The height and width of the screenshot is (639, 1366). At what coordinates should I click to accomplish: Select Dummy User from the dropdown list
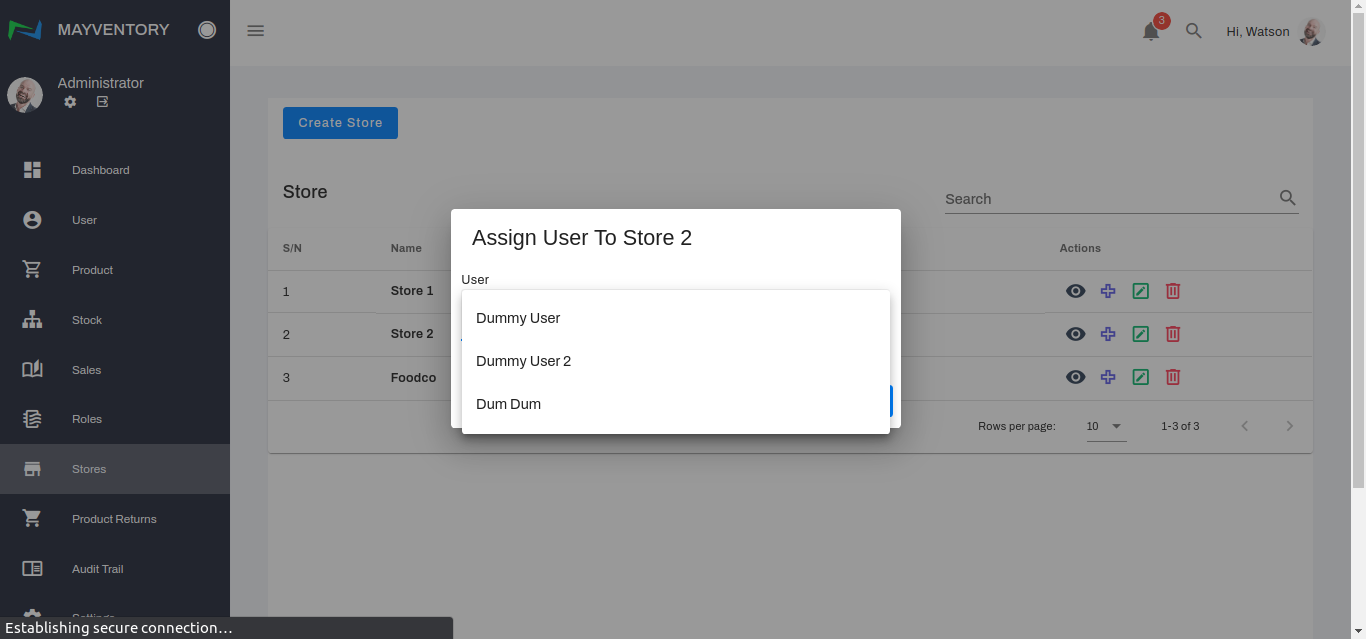click(518, 318)
